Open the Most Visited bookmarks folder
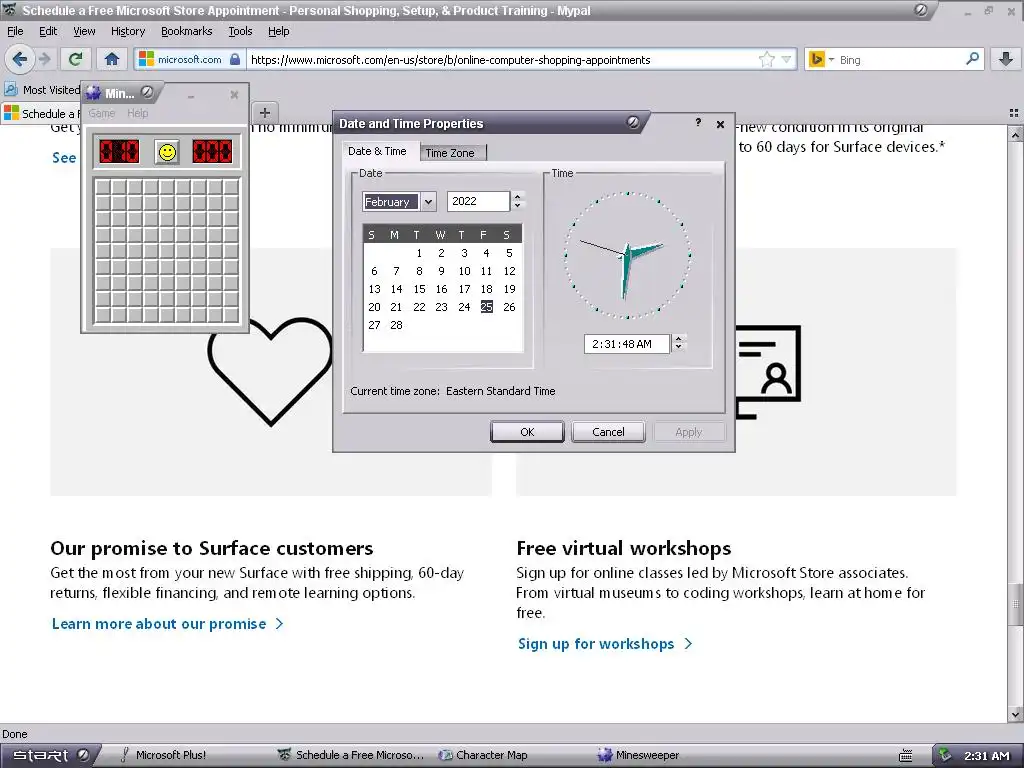1024x768 pixels. tap(42, 89)
